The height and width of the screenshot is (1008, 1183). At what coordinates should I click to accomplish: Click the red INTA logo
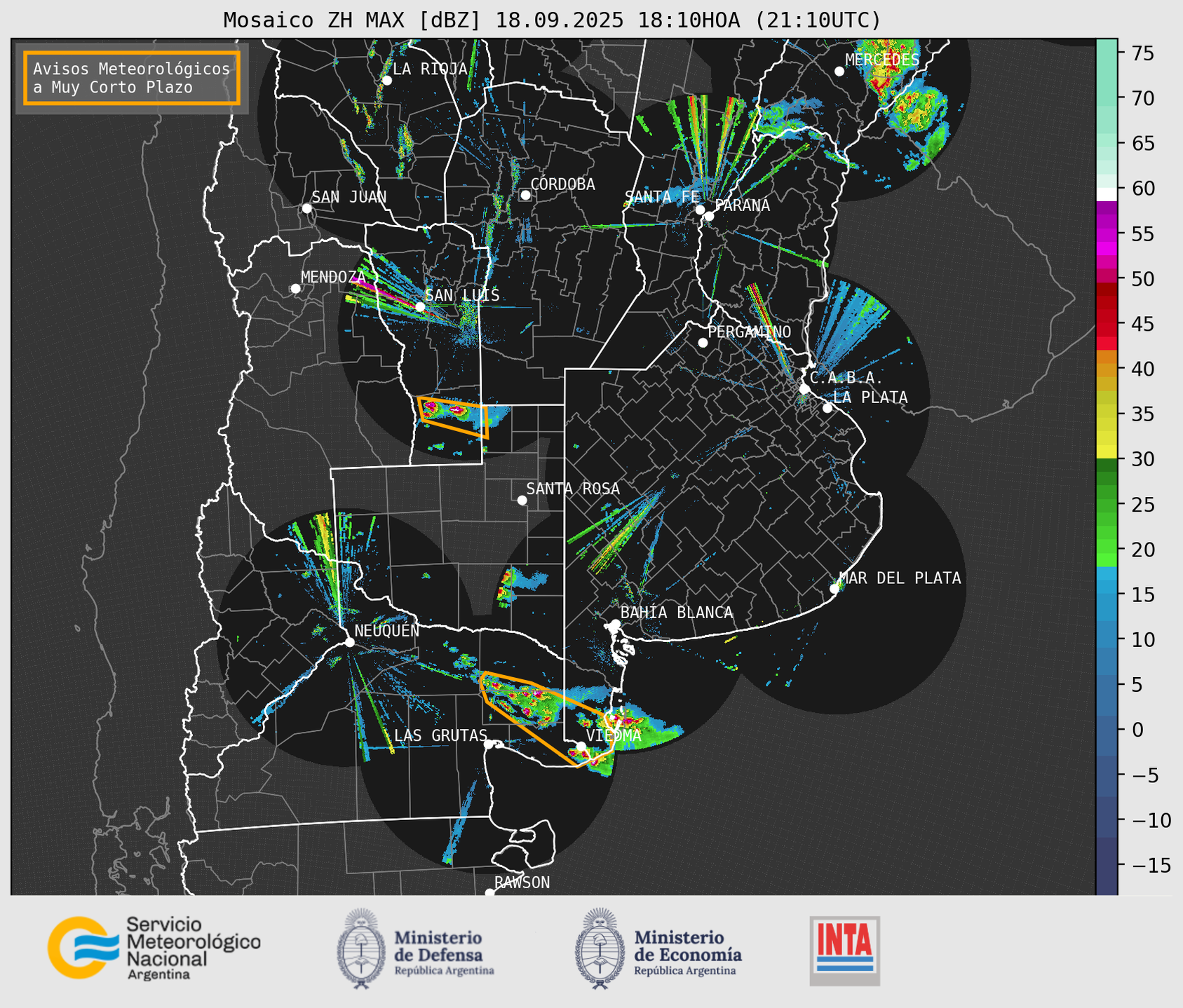(844, 950)
